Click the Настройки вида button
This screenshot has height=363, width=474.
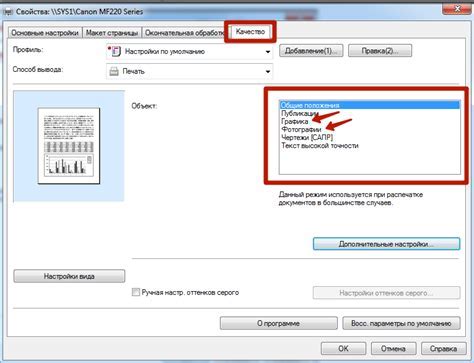pyautogui.click(x=69, y=276)
